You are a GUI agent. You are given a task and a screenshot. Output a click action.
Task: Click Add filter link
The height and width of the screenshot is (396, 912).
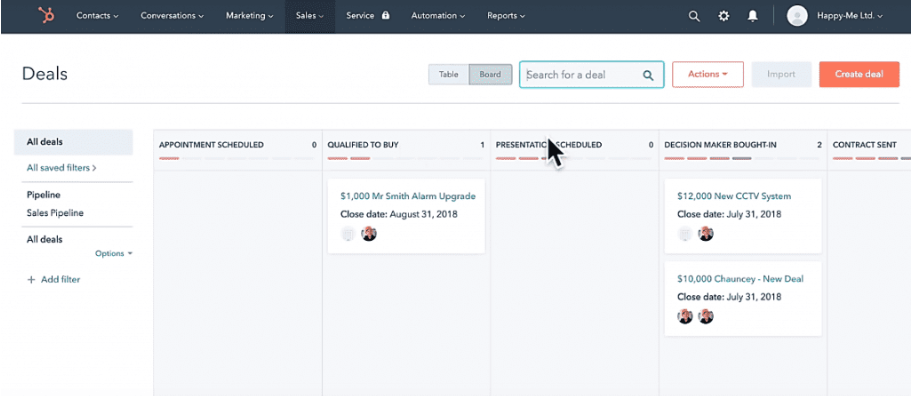pyautogui.click(x=60, y=280)
